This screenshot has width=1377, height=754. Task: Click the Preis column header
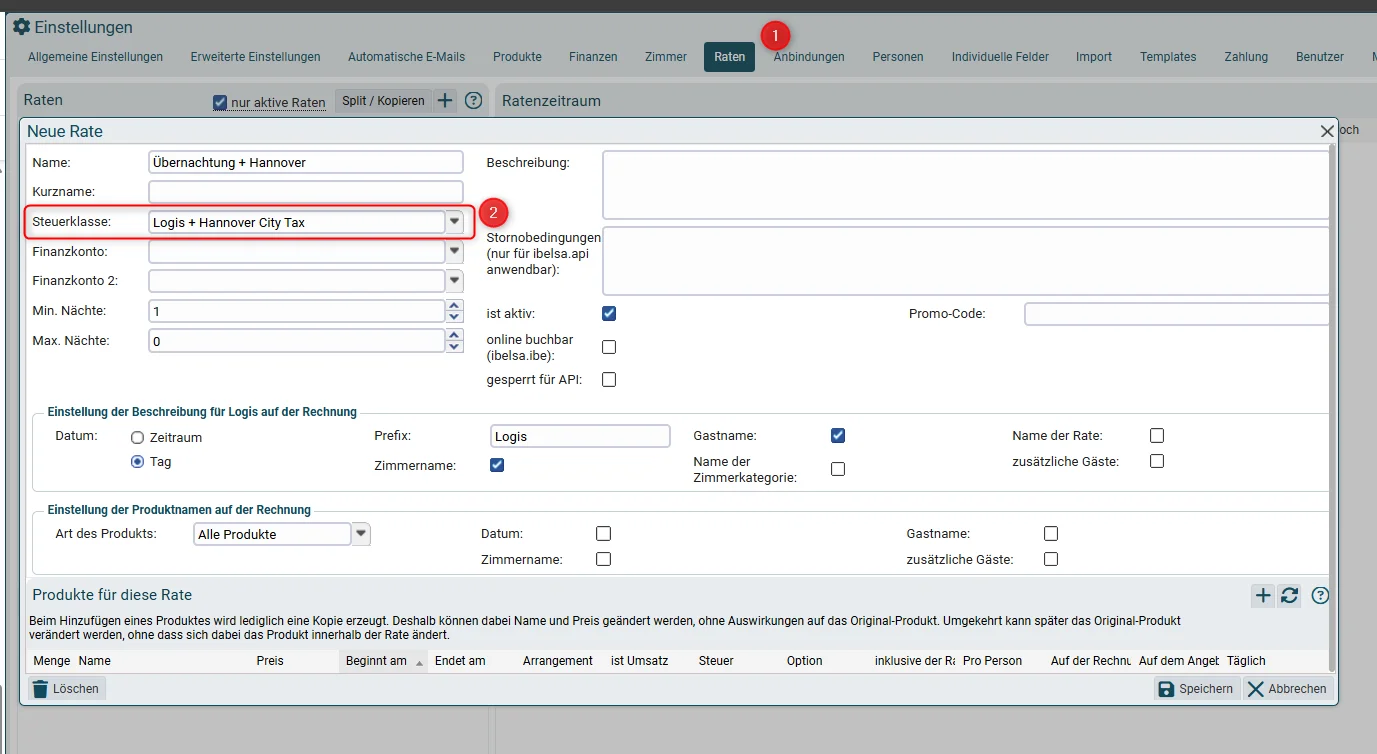270,661
